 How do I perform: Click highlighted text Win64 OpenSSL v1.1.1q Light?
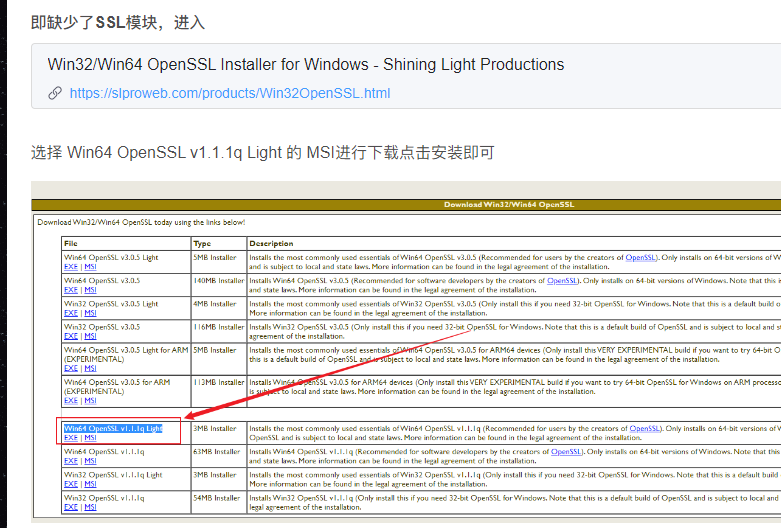click(x=113, y=428)
